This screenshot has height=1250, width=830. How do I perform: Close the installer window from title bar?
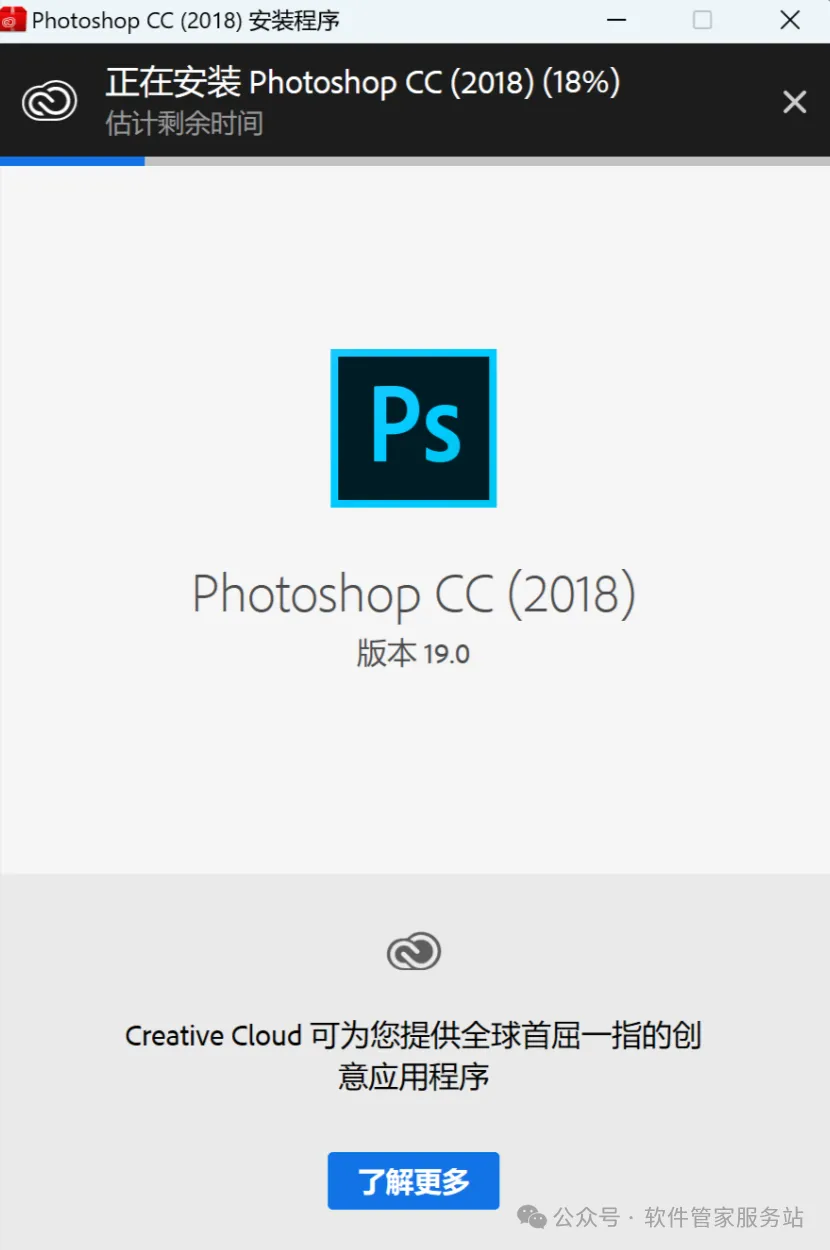point(789,20)
